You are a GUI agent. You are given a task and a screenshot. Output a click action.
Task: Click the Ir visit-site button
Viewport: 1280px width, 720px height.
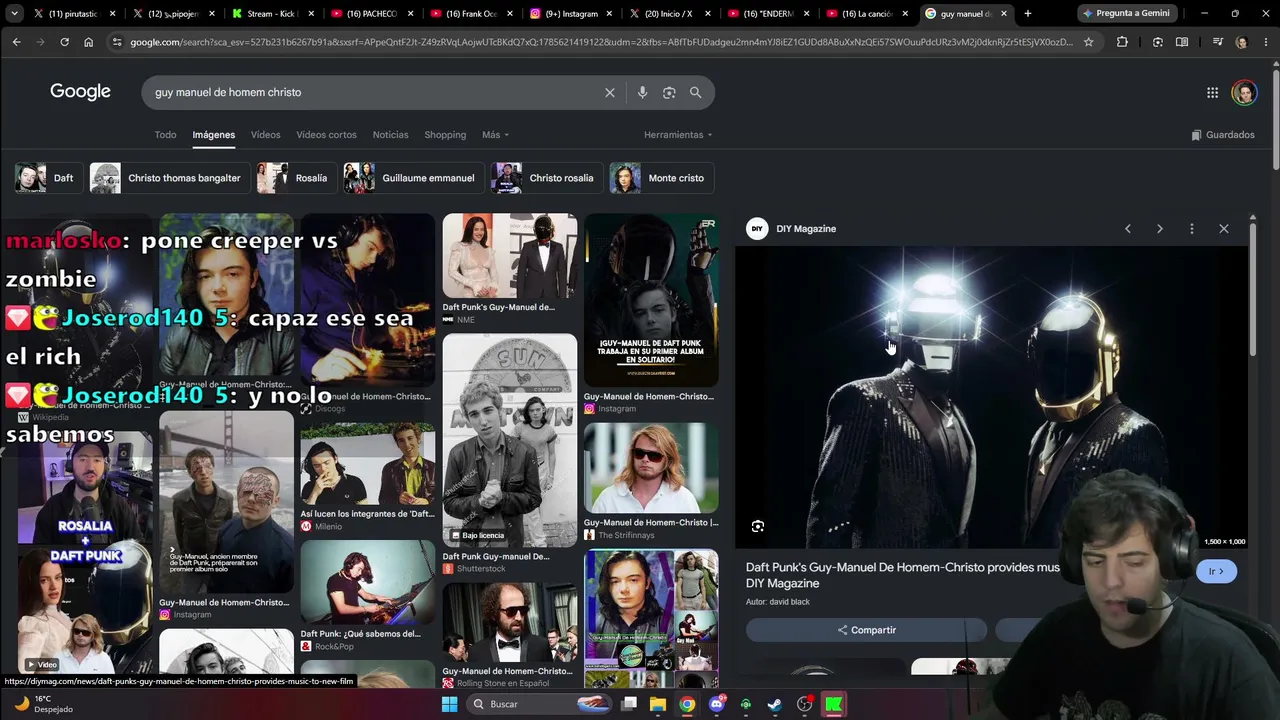pos(1216,571)
